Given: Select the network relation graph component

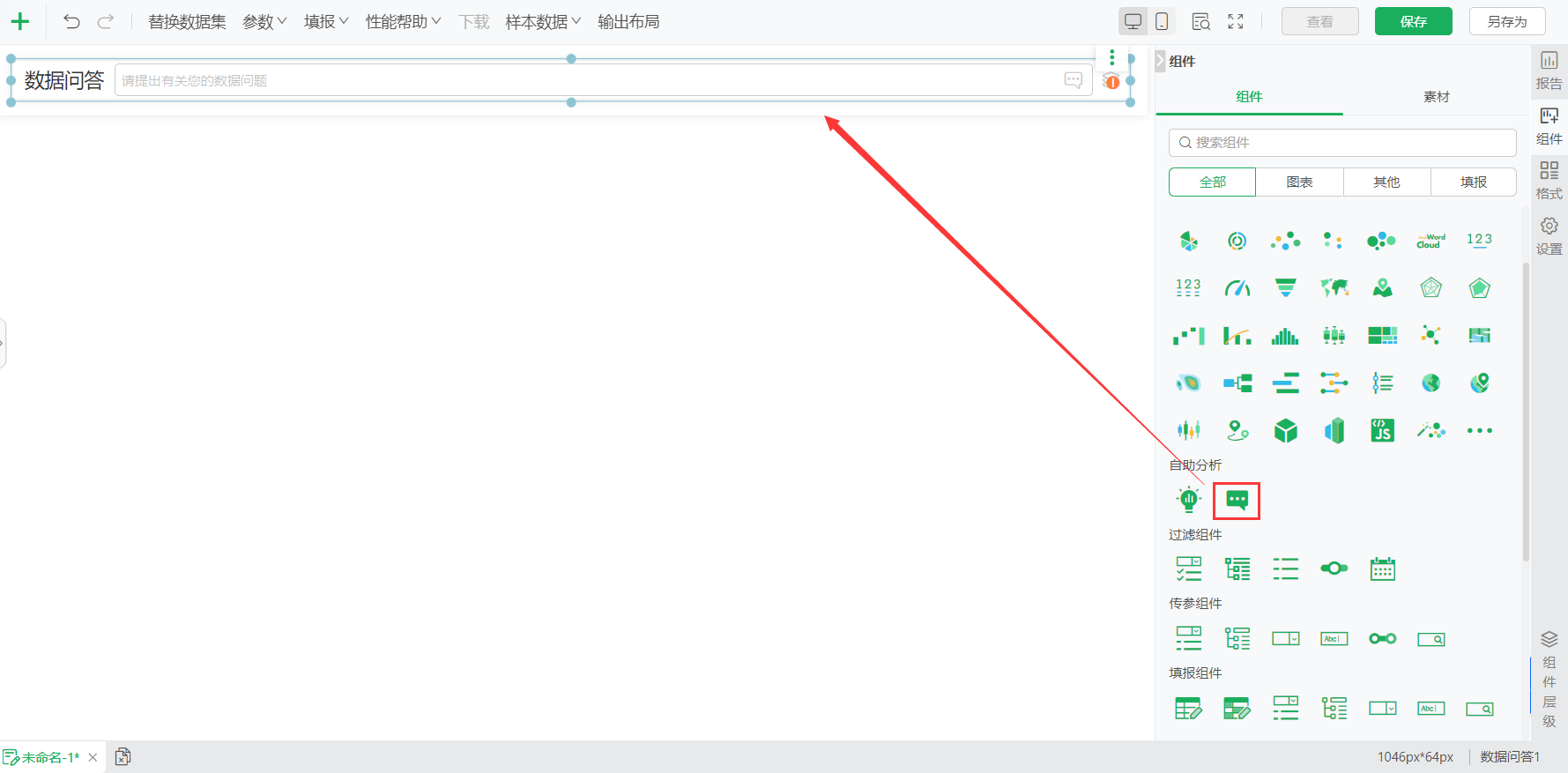Looking at the screenshot, I should pyautogui.click(x=1431, y=336).
